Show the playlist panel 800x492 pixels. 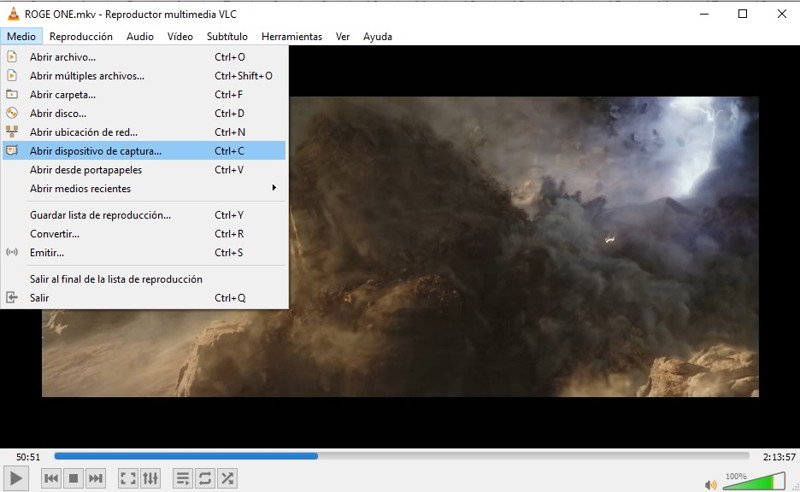coord(183,479)
